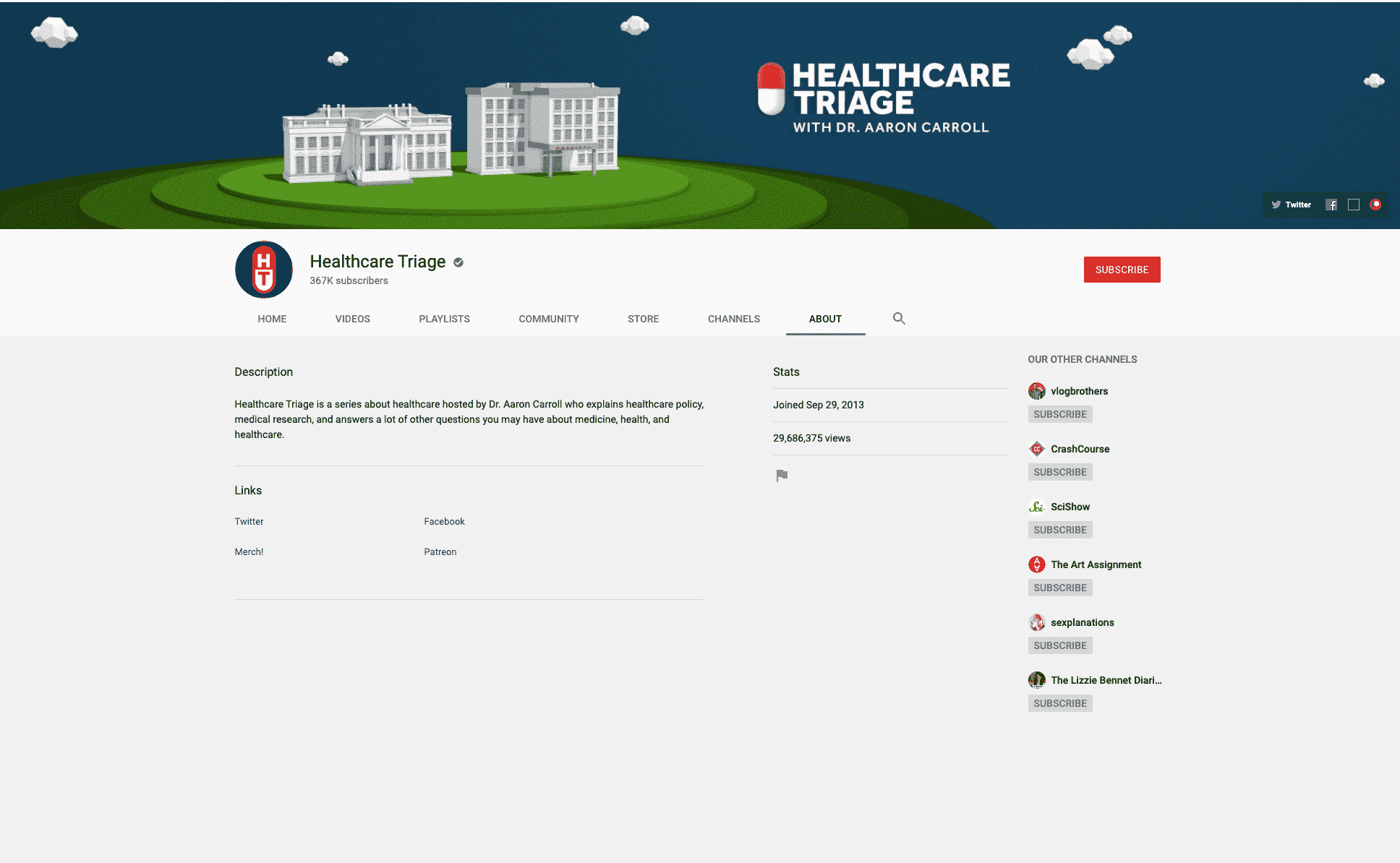
Task: Go to the Community tab
Action: [x=549, y=319]
